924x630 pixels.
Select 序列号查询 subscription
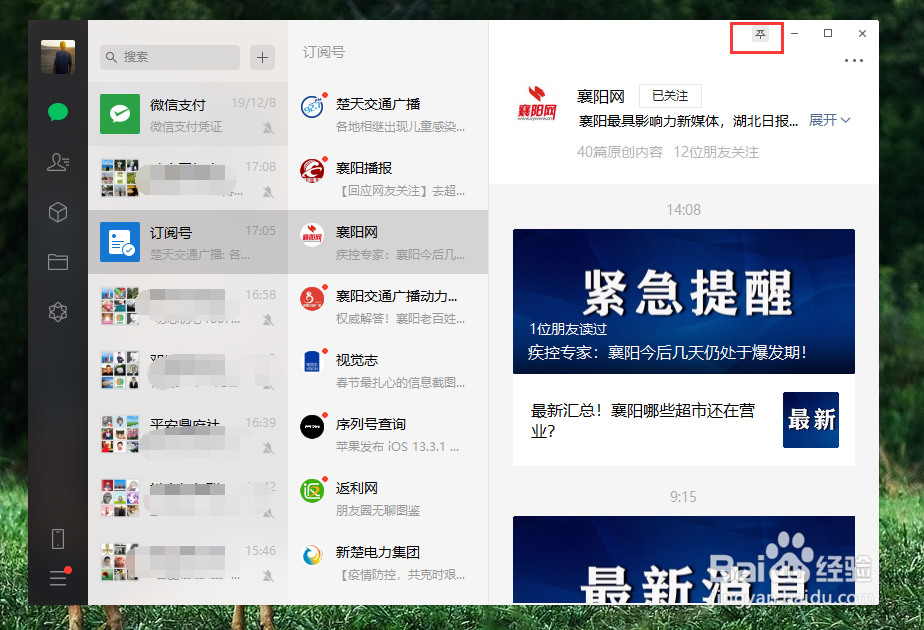click(x=388, y=434)
